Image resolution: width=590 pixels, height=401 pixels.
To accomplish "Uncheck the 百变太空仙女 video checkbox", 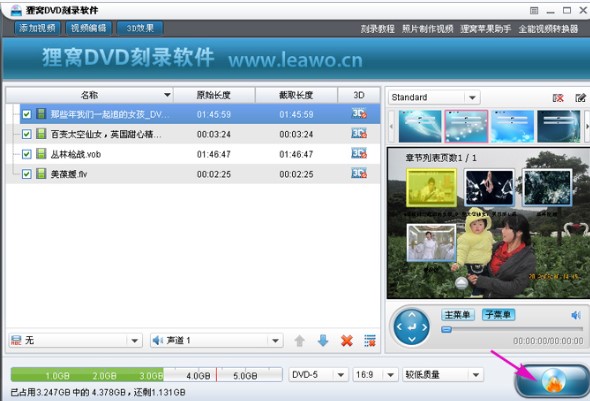I will [26, 134].
